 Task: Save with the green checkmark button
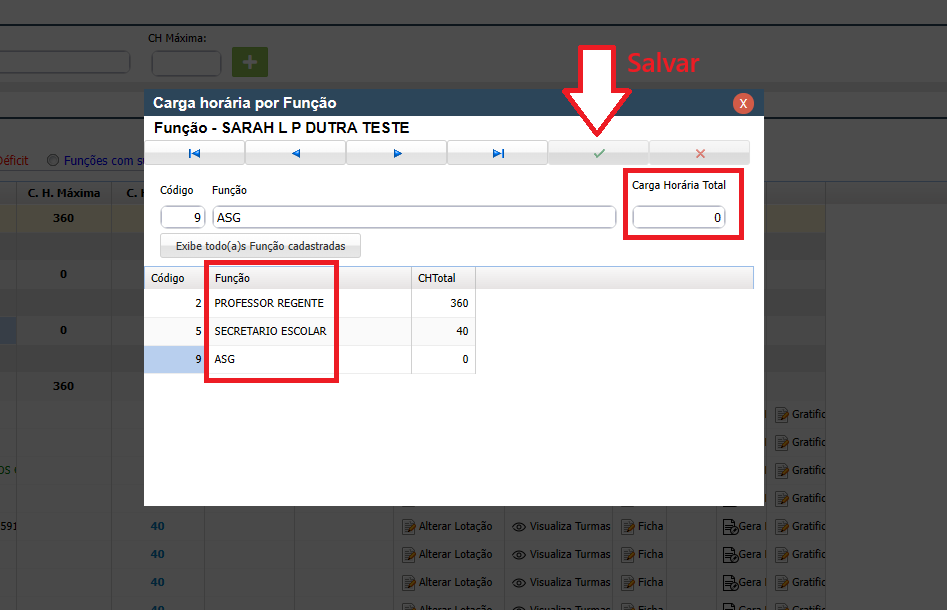point(598,153)
